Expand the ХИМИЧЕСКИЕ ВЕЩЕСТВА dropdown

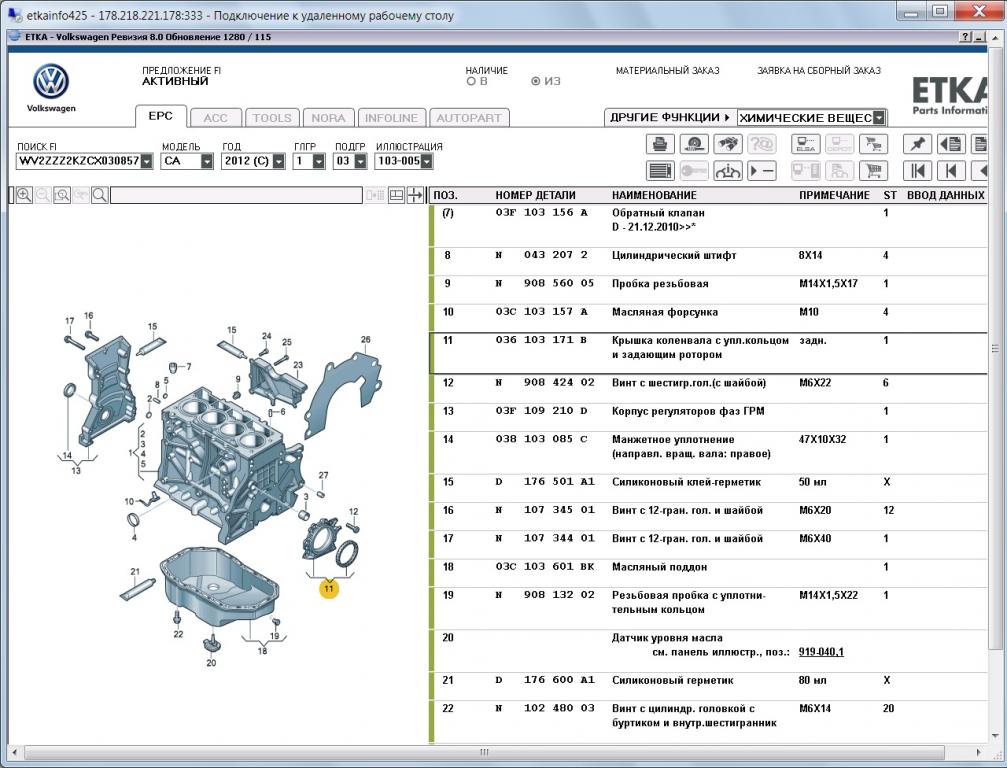pos(879,118)
